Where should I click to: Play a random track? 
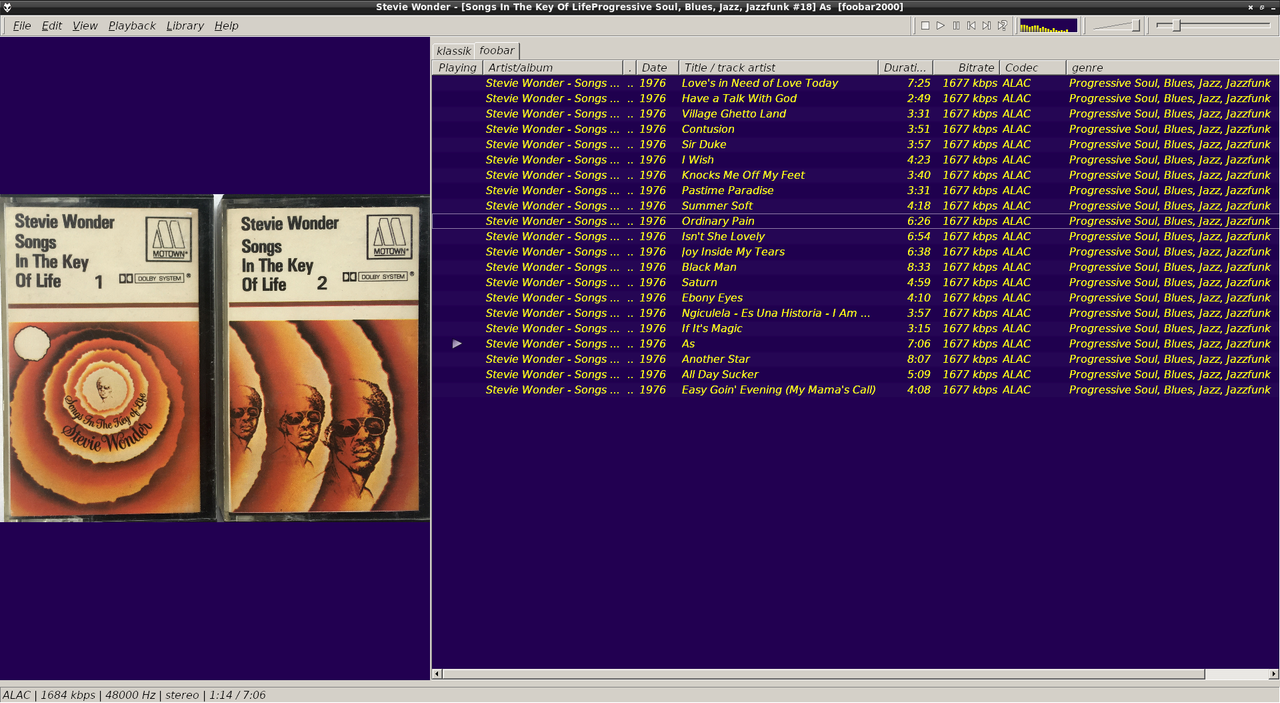pos(1002,25)
